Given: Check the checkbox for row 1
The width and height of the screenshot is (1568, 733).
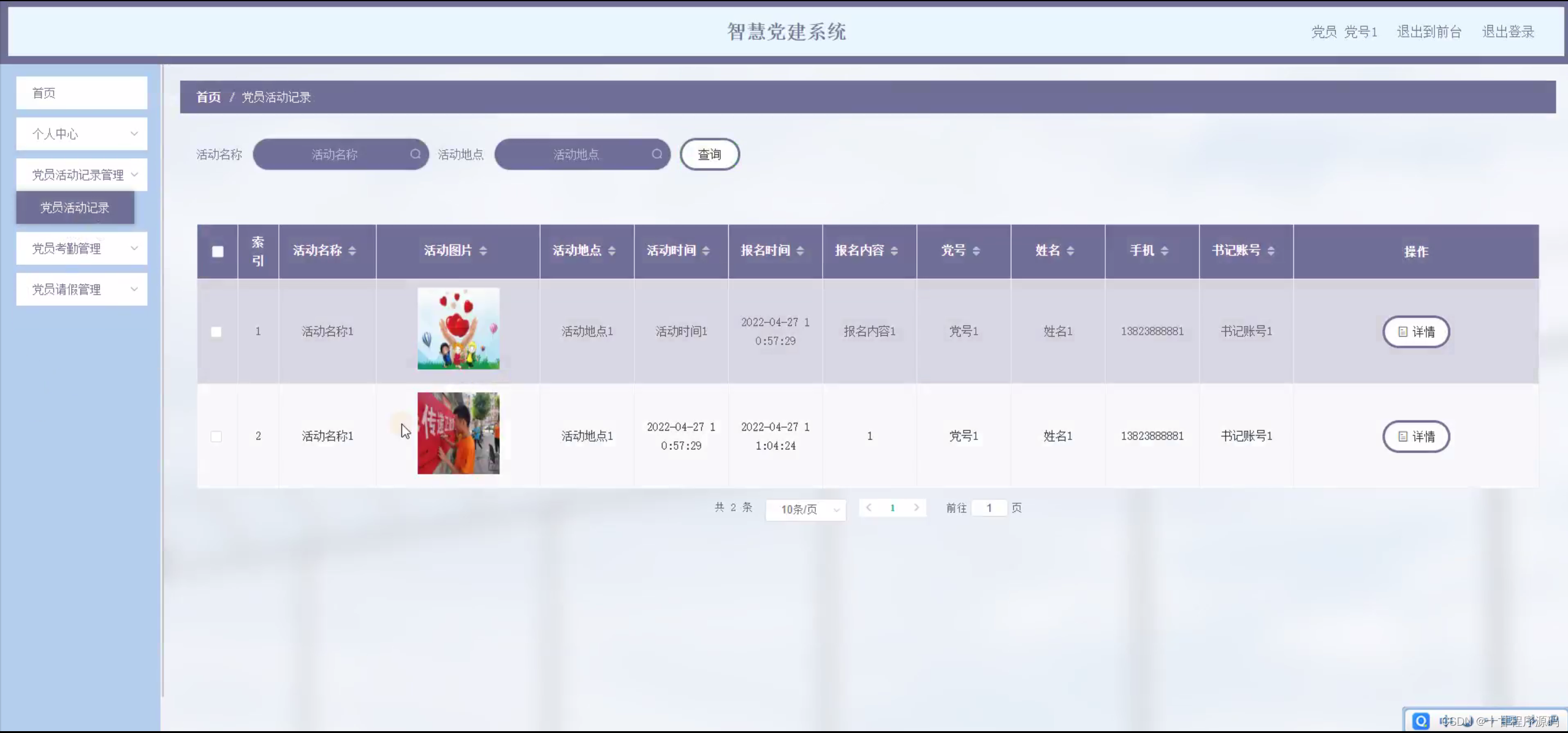Looking at the screenshot, I should pyautogui.click(x=216, y=332).
